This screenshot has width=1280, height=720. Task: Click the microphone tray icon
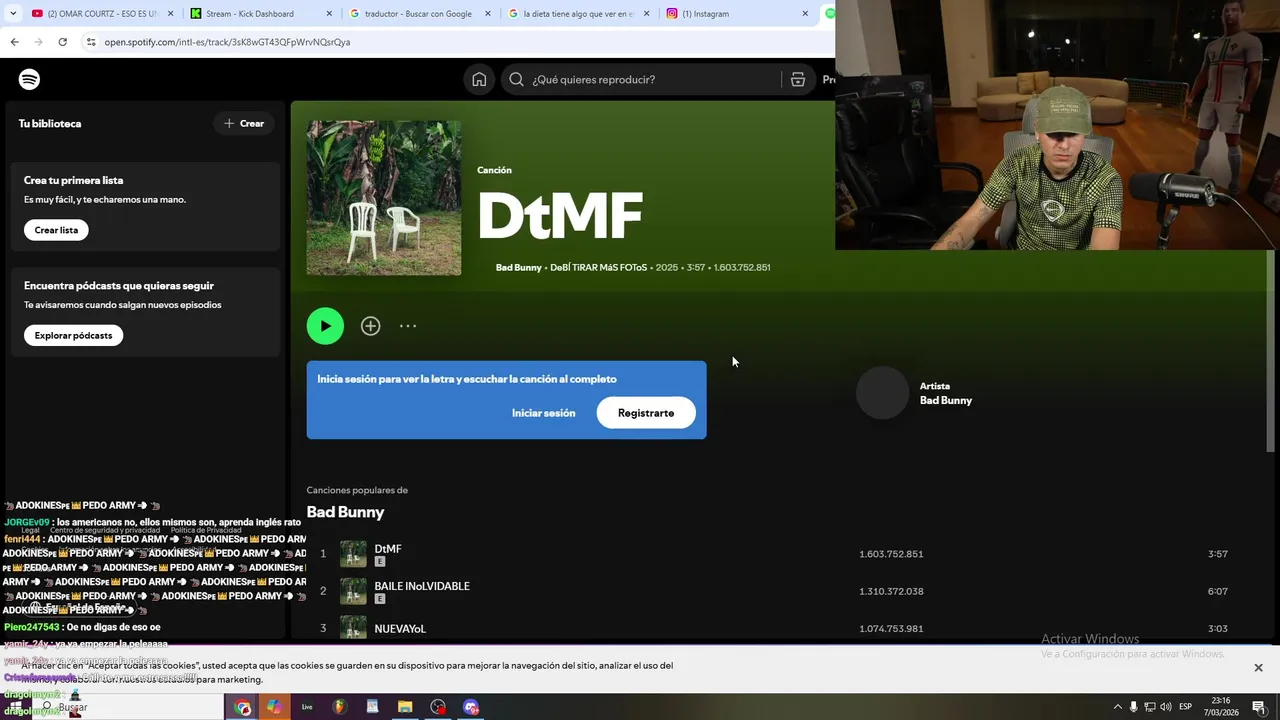pyautogui.click(x=1133, y=707)
